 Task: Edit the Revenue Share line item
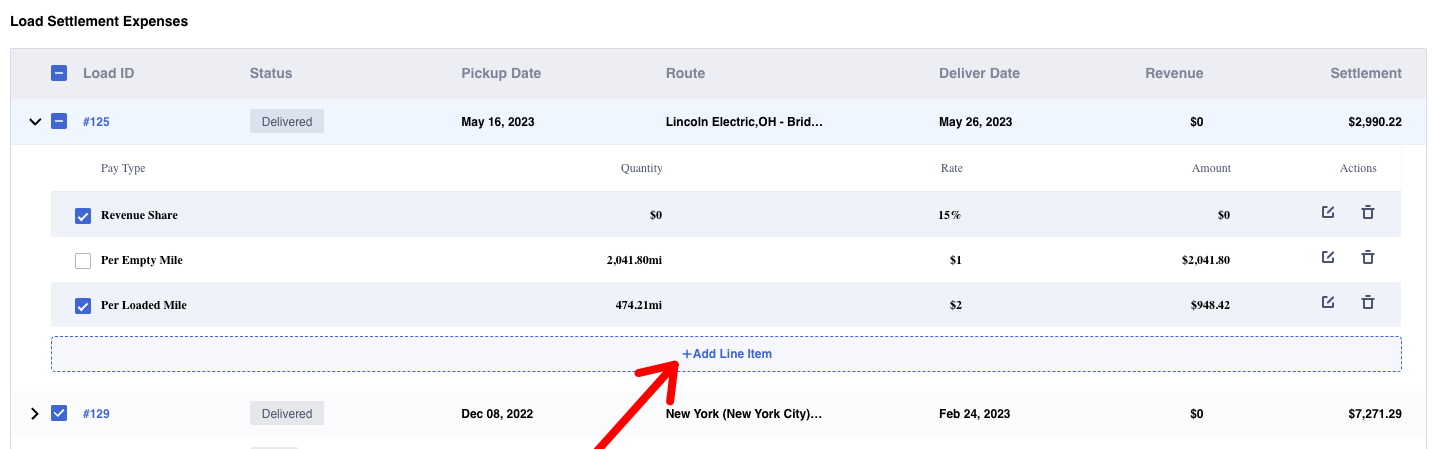(x=1328, y=213)
